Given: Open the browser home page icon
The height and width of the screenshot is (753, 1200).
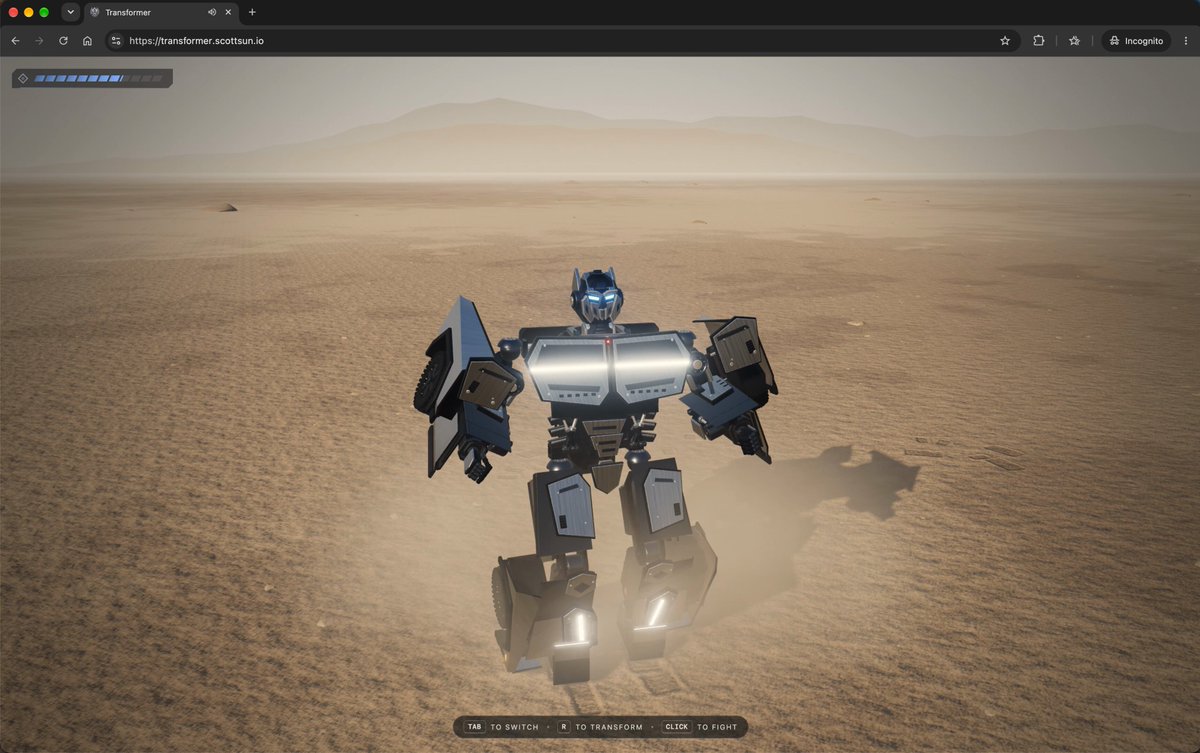Looking at the screenshot, I should pos(87,41).
